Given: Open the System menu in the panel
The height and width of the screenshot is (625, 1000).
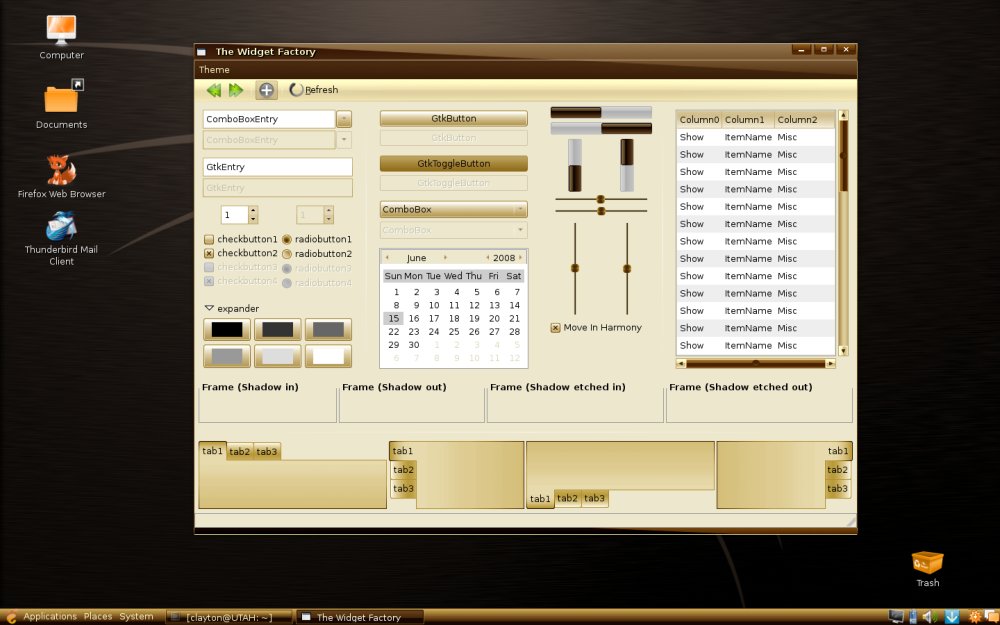Looking at the screenshot, I should coord(136,616).
